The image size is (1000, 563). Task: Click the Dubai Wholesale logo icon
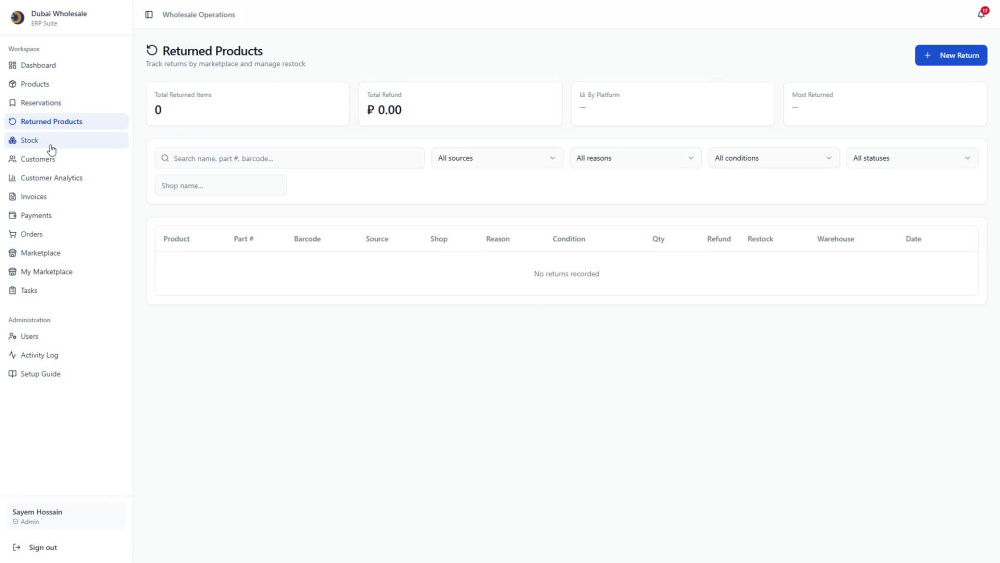[17, 18]
